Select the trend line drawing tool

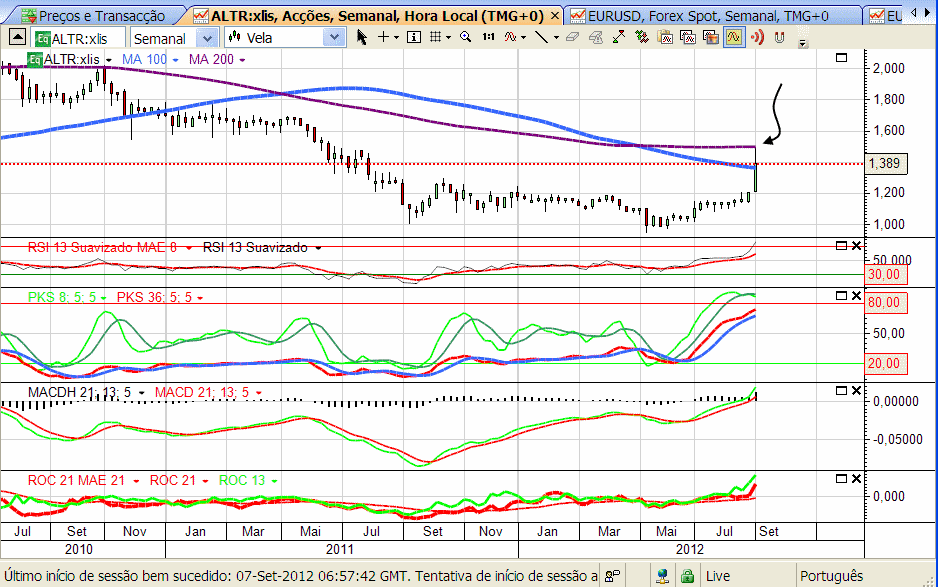(541, 38)
